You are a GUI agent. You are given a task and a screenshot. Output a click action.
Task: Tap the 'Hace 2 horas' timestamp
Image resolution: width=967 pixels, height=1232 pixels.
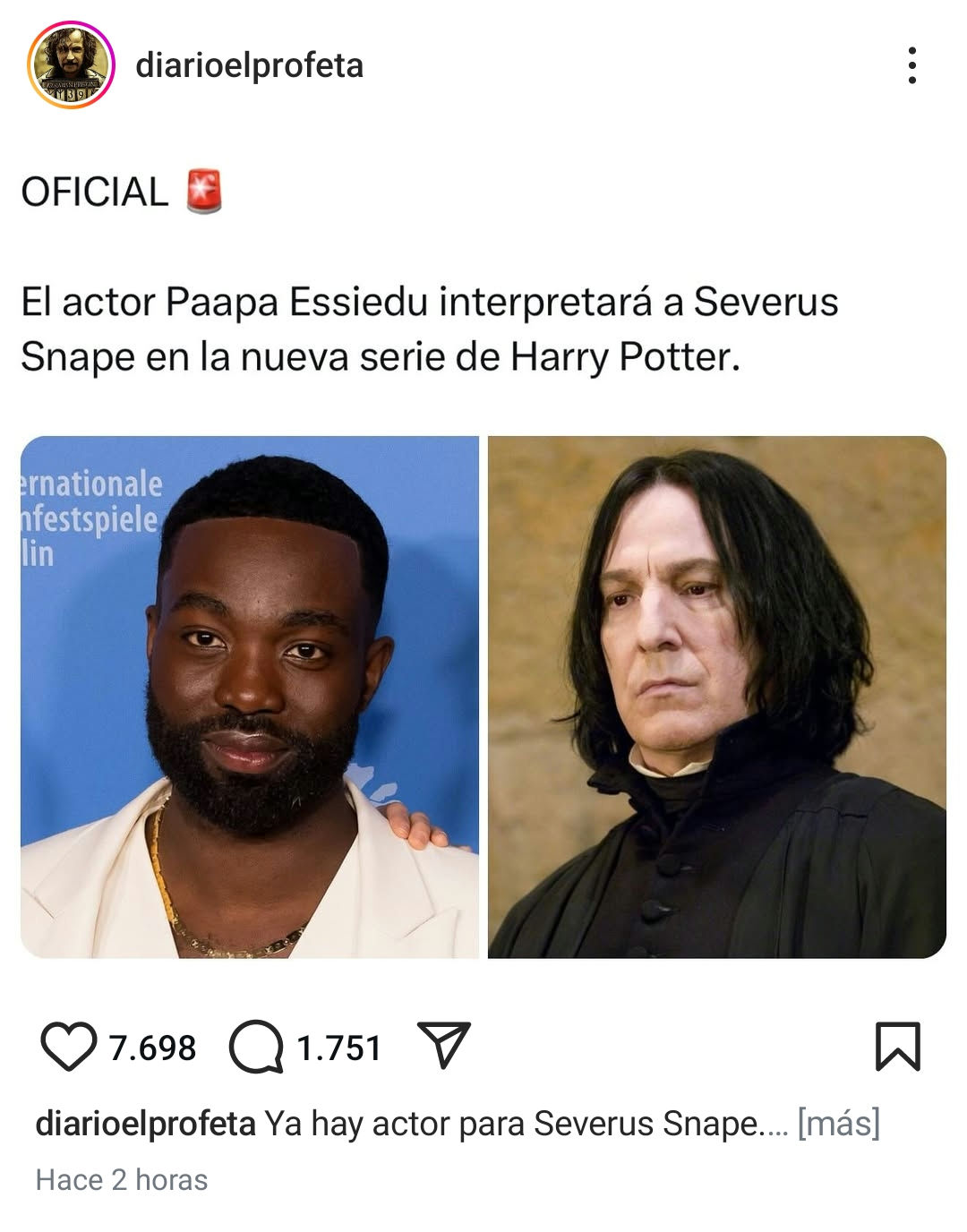click(x=122, y=1180)
